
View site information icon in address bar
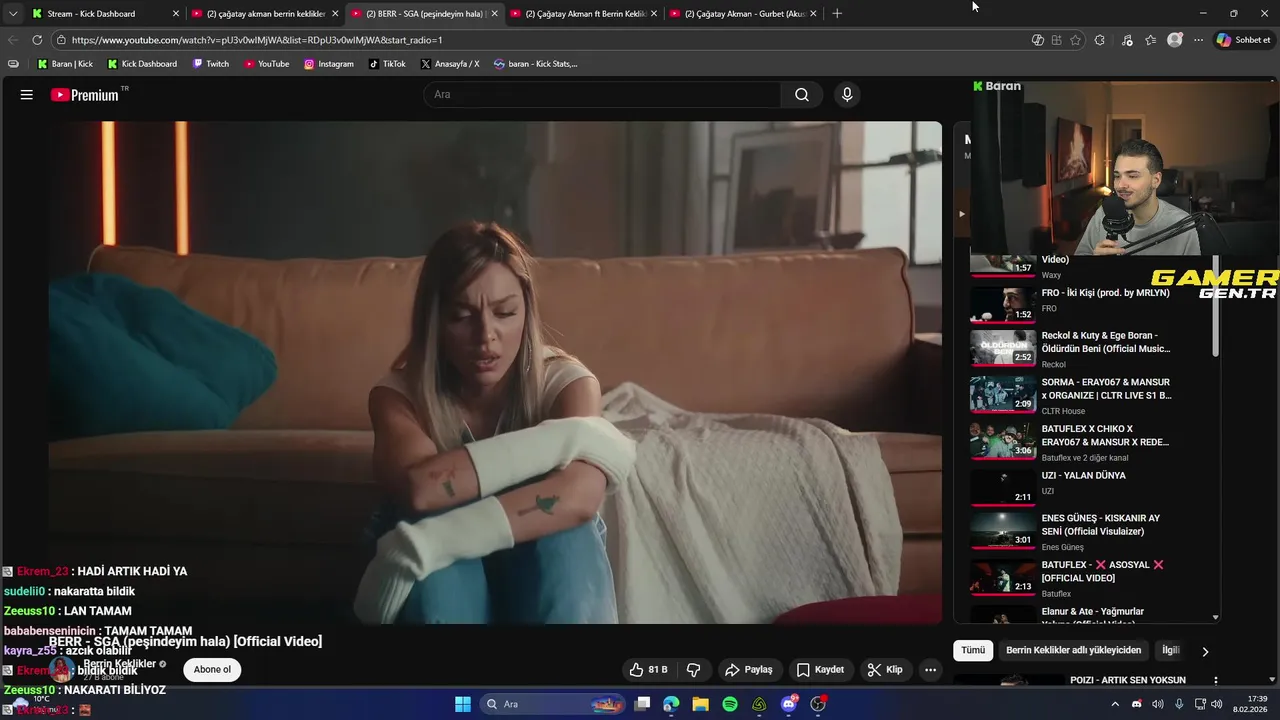click(x=61, y=40)
